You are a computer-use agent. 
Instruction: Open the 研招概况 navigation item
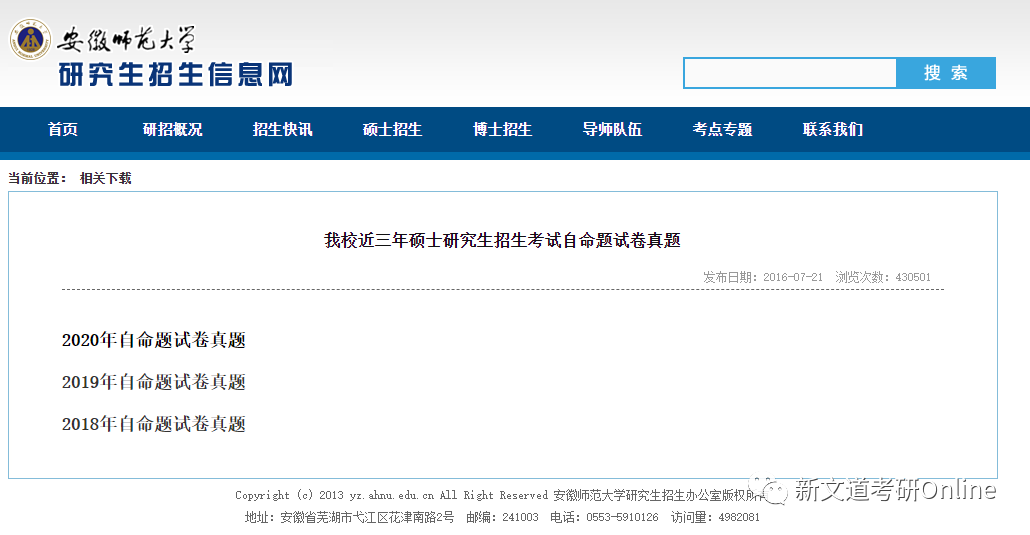click(172, 129)
